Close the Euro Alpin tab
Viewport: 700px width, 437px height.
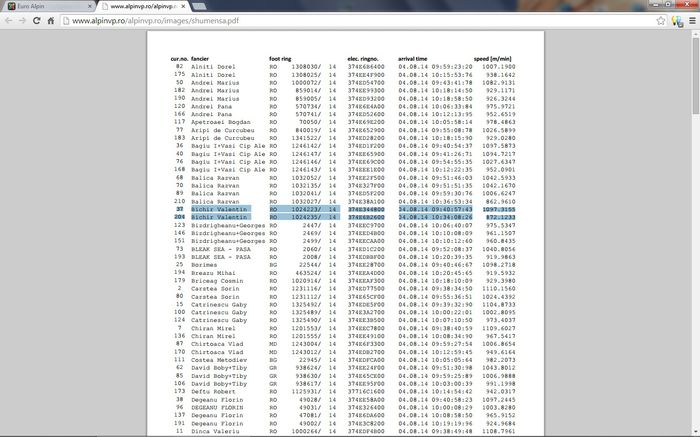pos(91,6)
